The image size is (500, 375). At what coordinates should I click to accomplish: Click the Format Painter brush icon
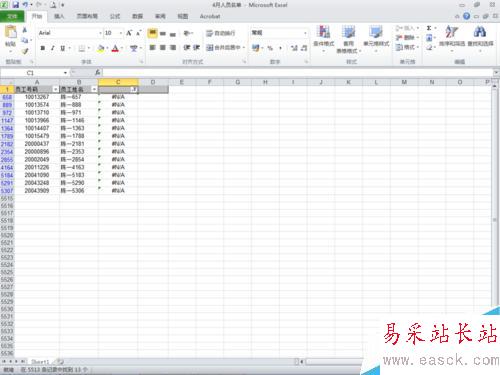click(x=25, y=51)
